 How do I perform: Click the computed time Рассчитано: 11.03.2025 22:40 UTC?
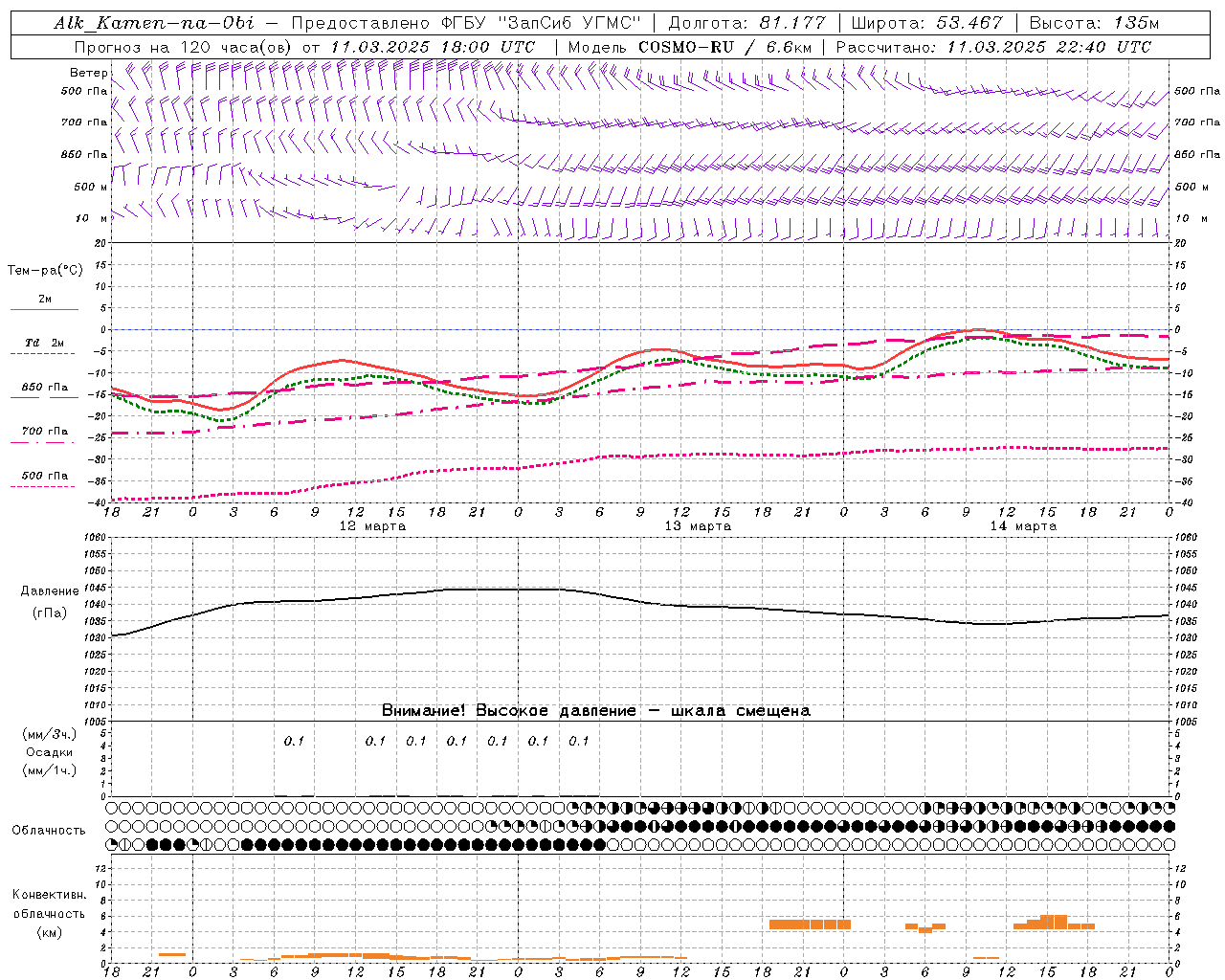[993, 47]
